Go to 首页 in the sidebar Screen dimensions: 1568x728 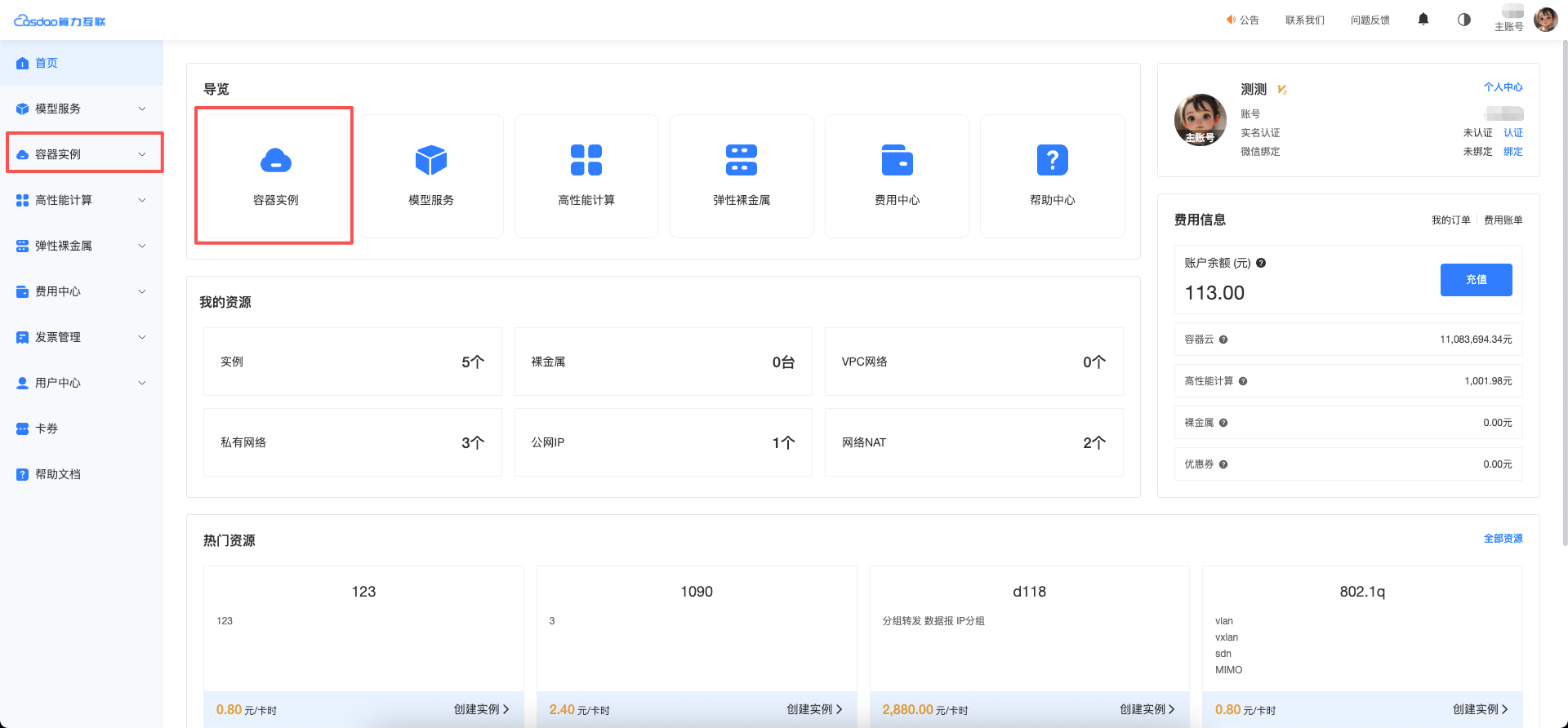pos(82,63)
